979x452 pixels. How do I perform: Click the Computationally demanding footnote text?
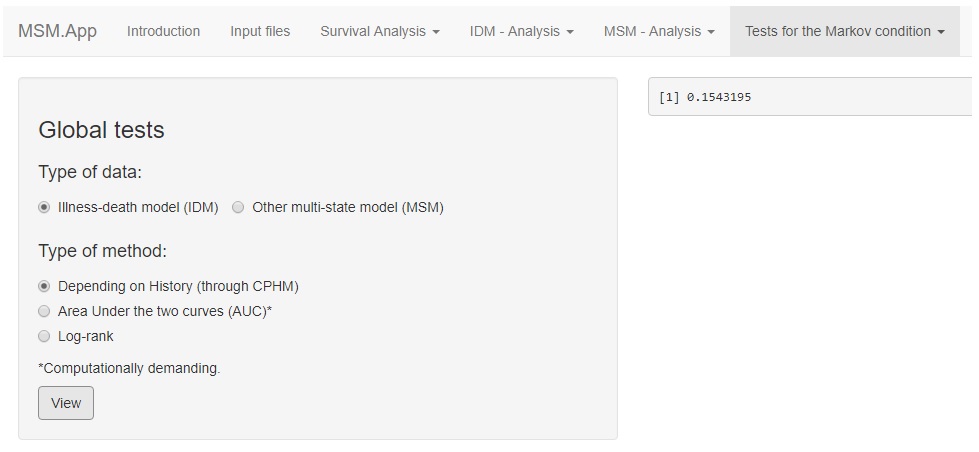click(129, 368)
